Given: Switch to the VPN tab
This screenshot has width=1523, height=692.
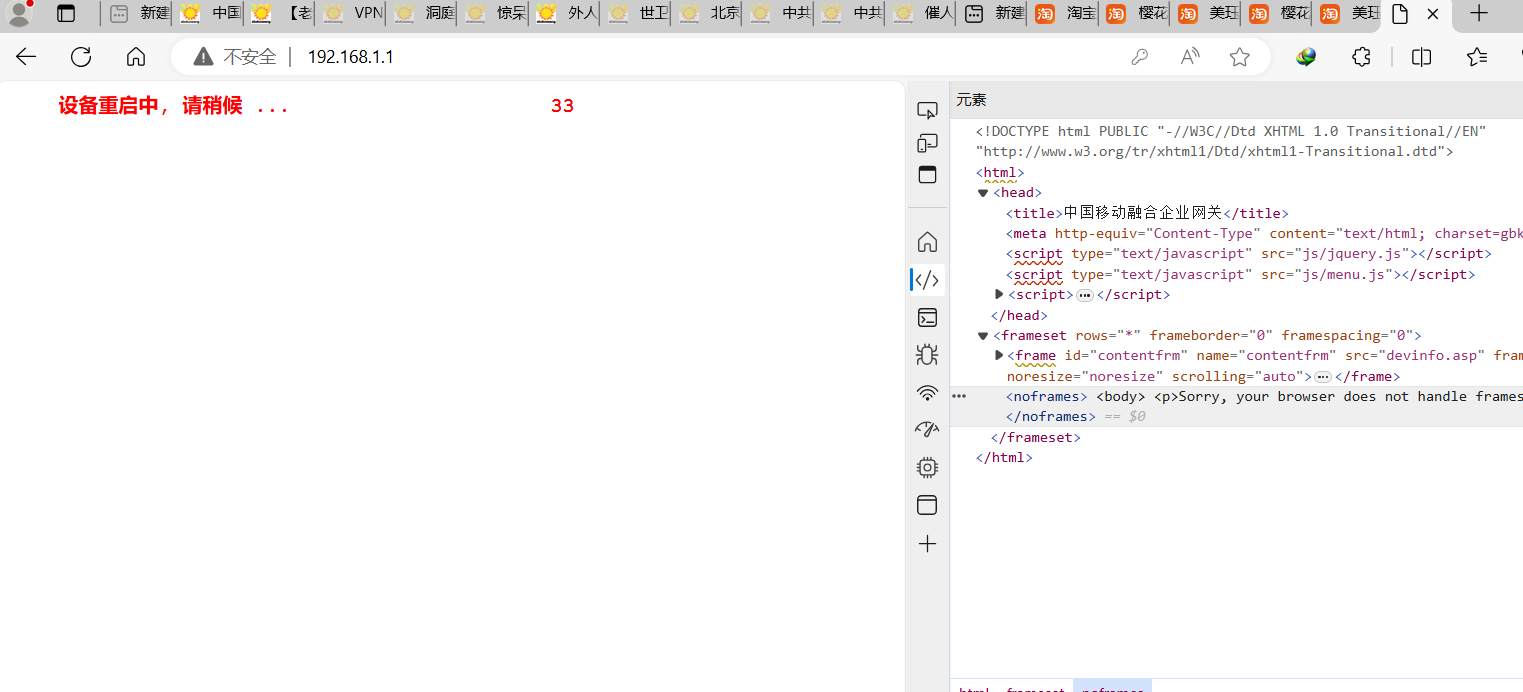Looking at the screenshot, I should click(353, 14).
